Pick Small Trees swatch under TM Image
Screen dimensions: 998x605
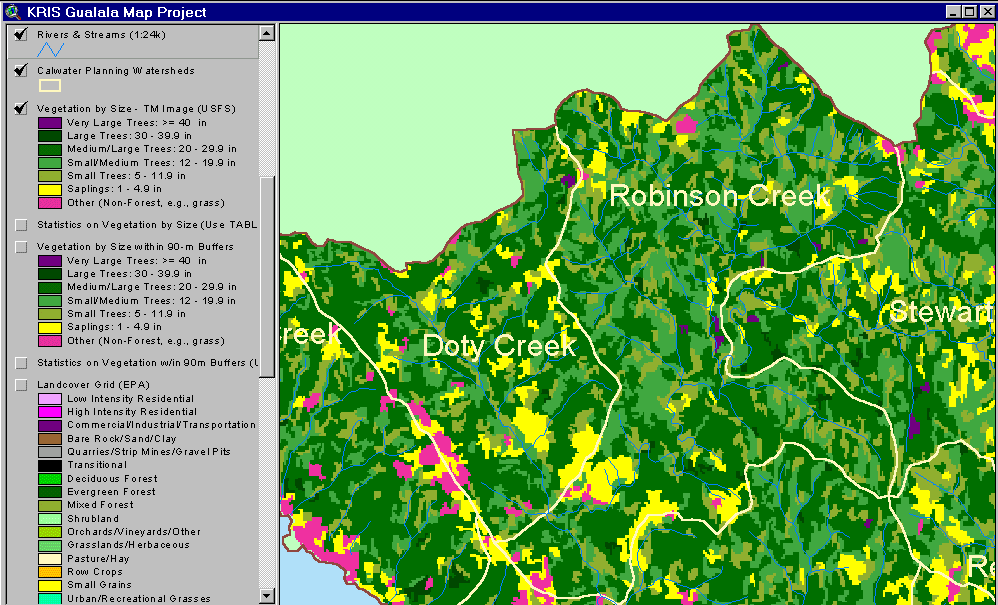click(50, 176)
